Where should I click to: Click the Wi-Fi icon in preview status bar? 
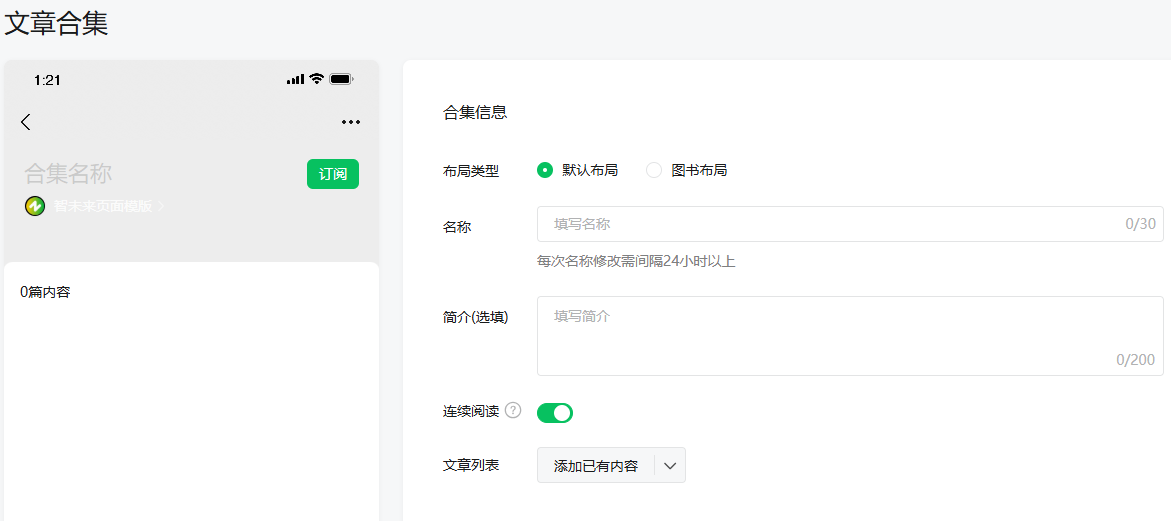317,79
